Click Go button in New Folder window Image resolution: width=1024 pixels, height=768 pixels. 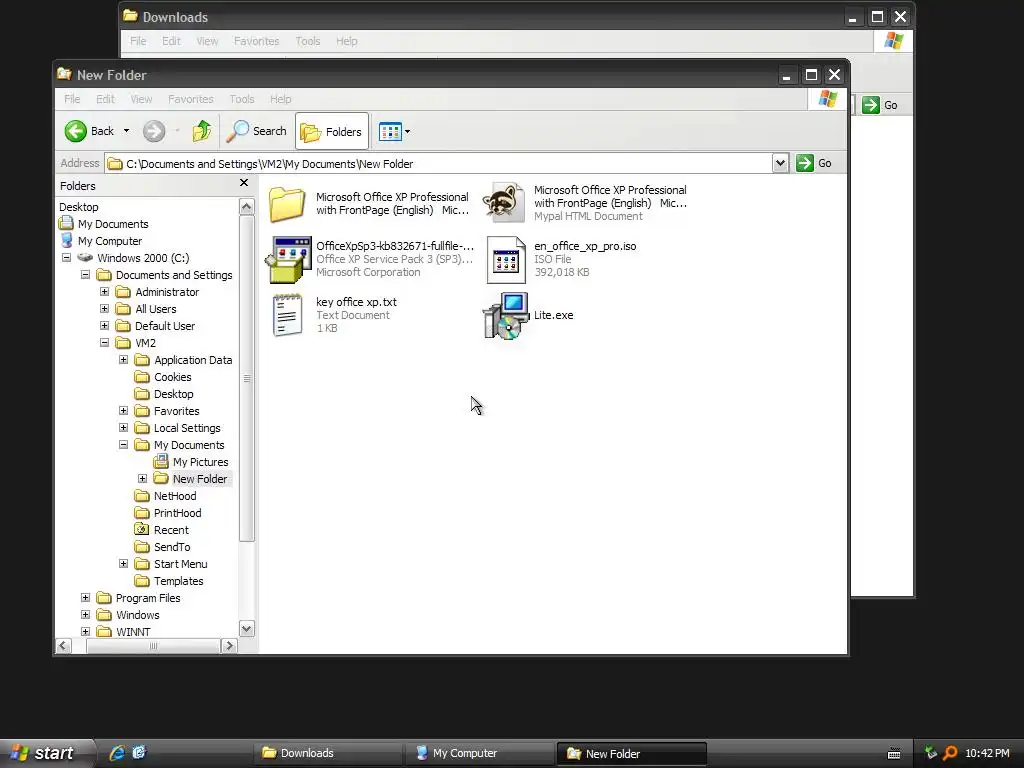[x=814, y=163]
